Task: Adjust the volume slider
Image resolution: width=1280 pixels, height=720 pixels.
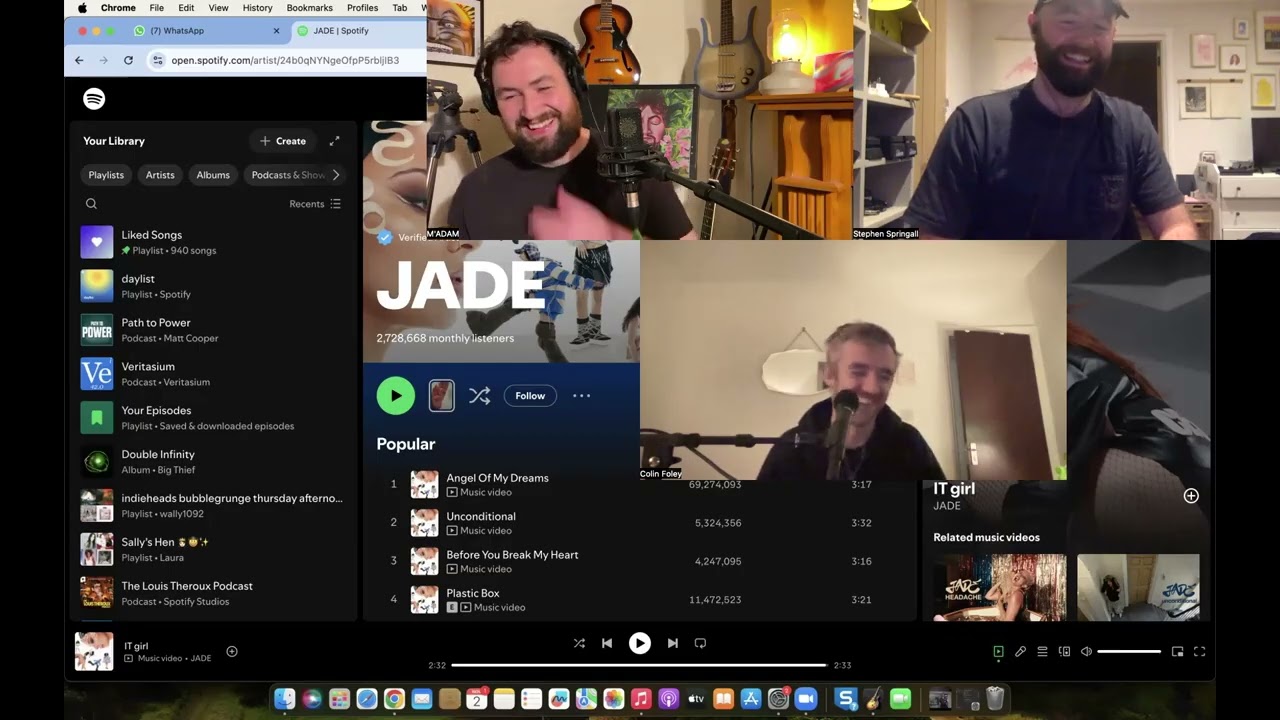Action: 1129,652
